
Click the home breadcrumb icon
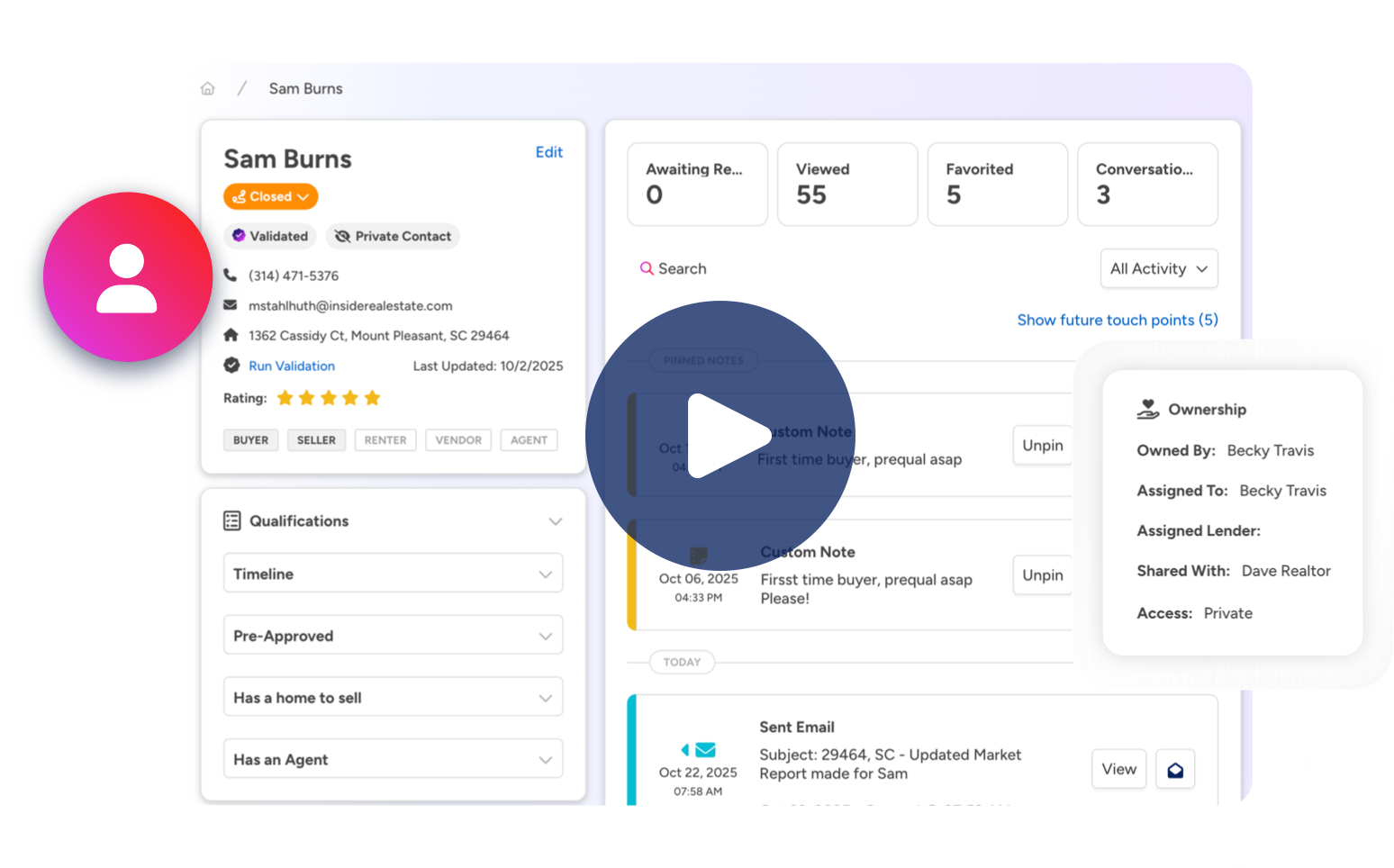pos(208,88)
